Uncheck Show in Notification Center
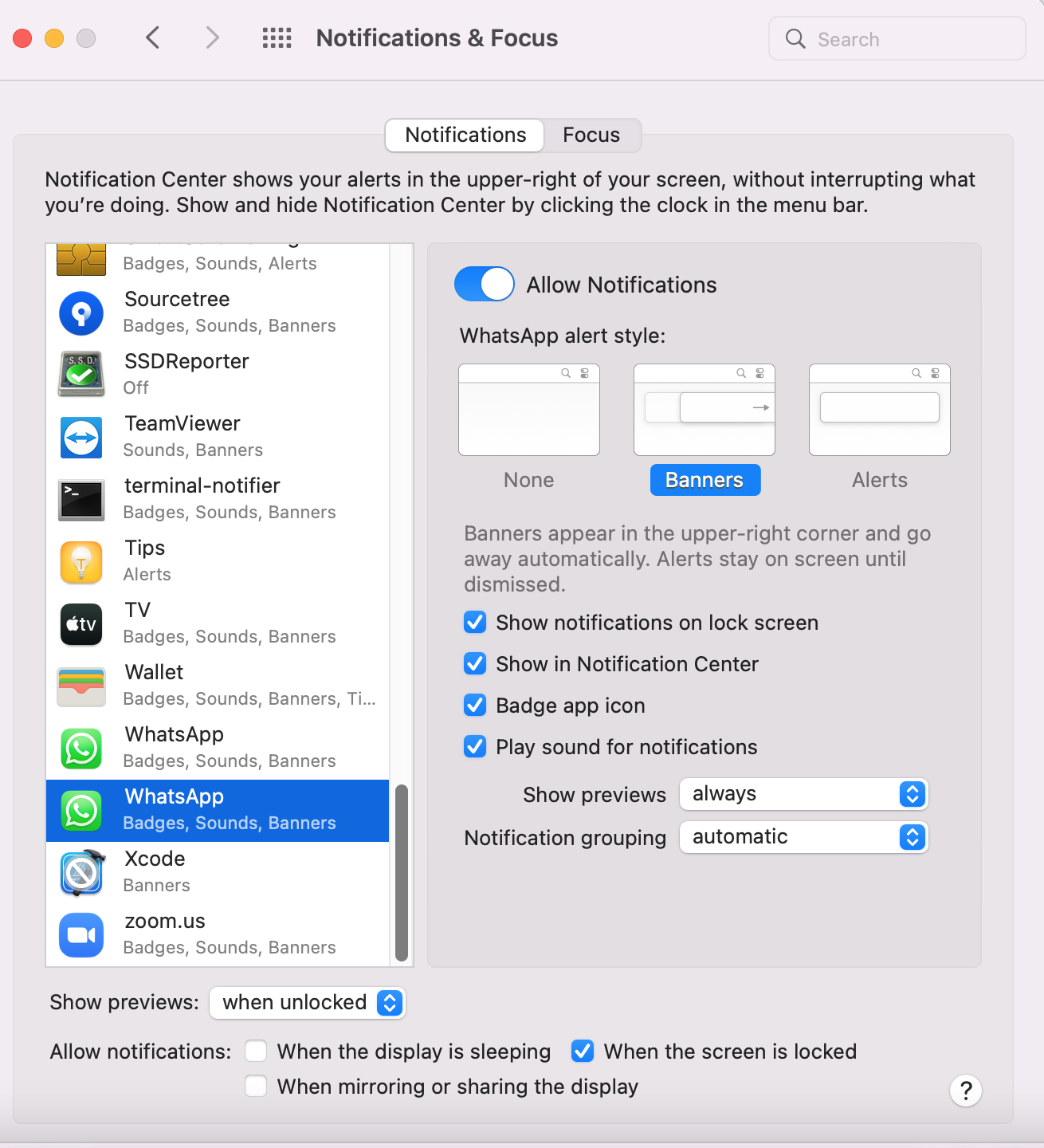Screen dimensions: 1044x1148 (x=475, y=663)
